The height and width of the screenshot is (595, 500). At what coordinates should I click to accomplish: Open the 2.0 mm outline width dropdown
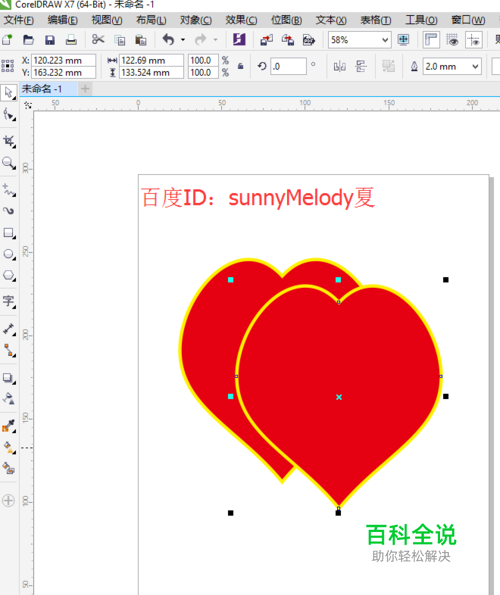(x=475, y=66)
